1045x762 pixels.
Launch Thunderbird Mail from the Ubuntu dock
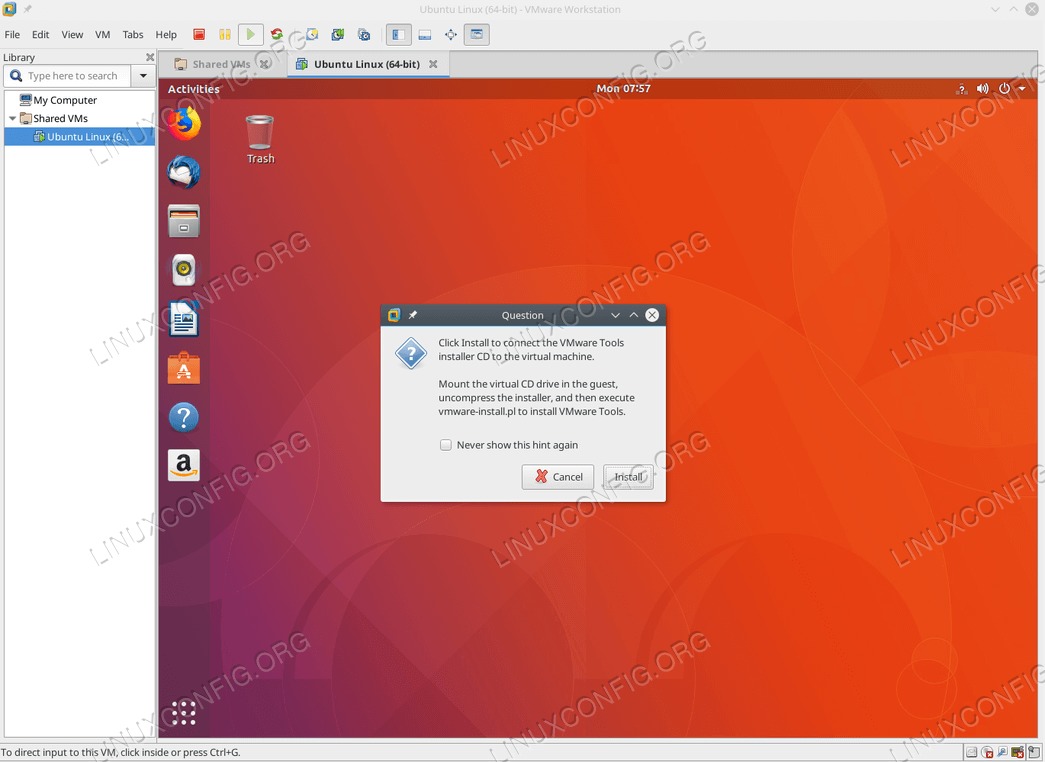point(184,172)
